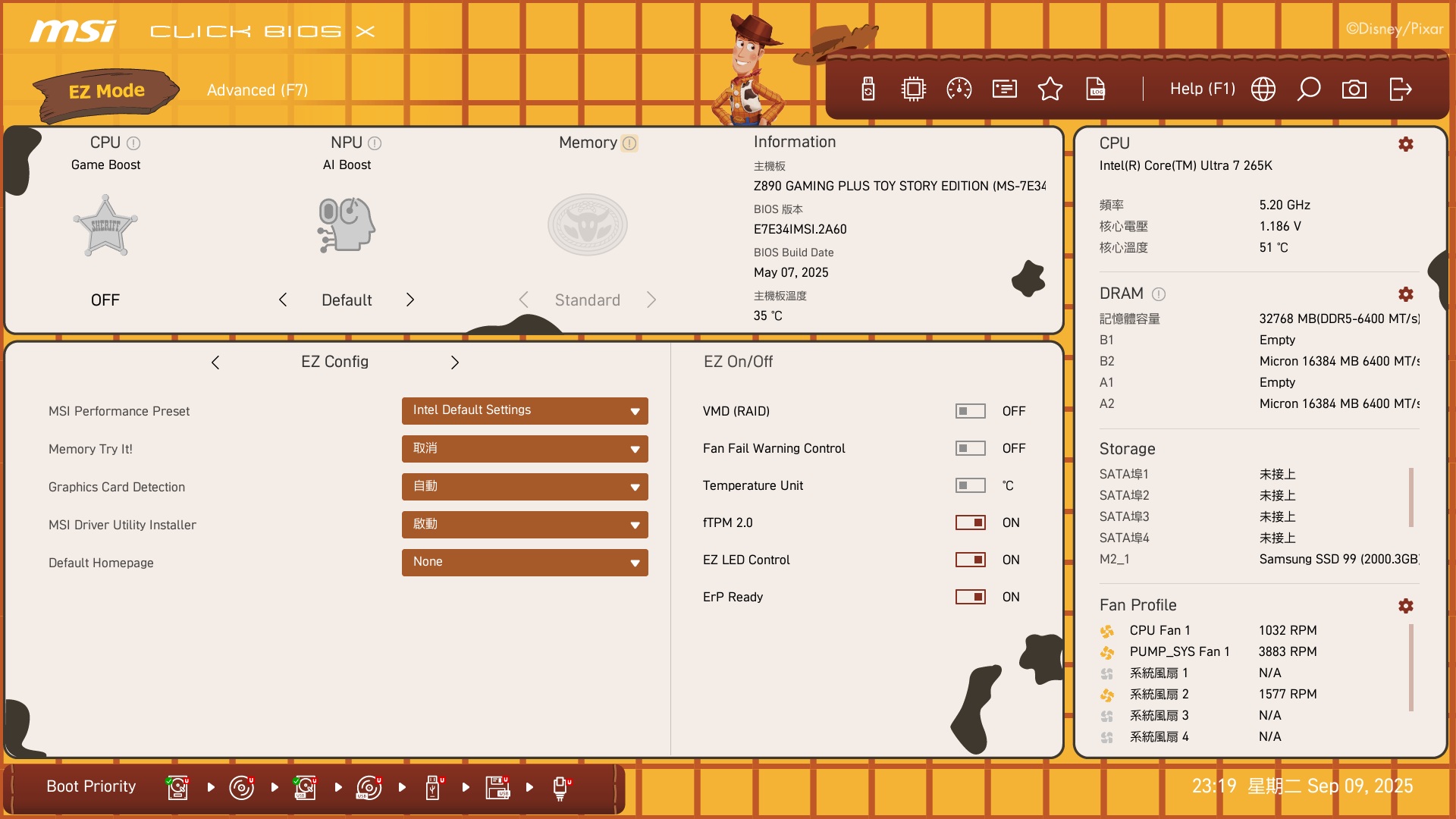1456x819 pixels.
Task: Click the Memory profile emblem
Action: [x=588, y=224]
